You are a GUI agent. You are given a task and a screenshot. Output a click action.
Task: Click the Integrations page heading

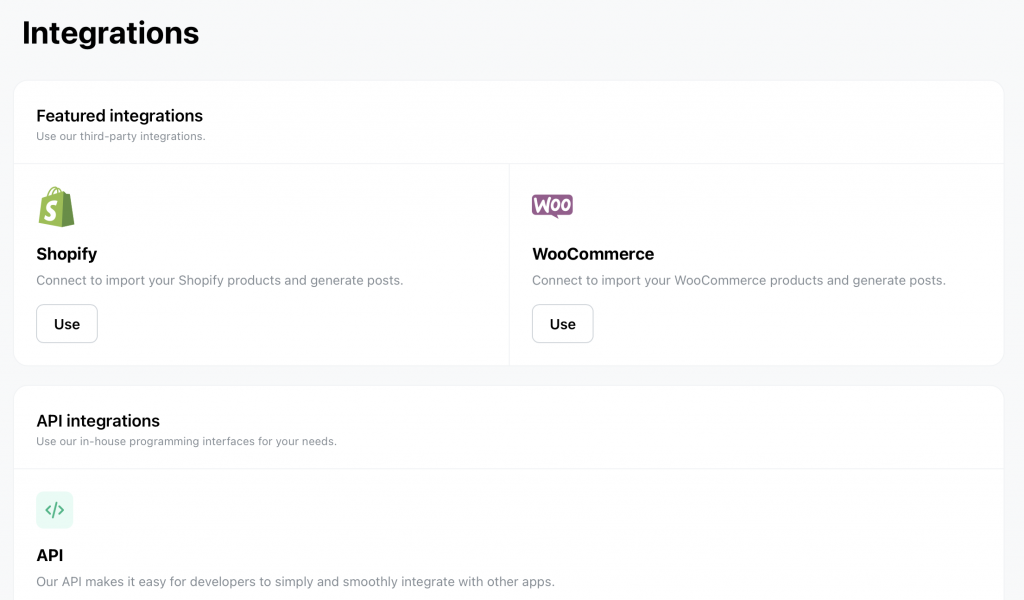click(111, 33)
